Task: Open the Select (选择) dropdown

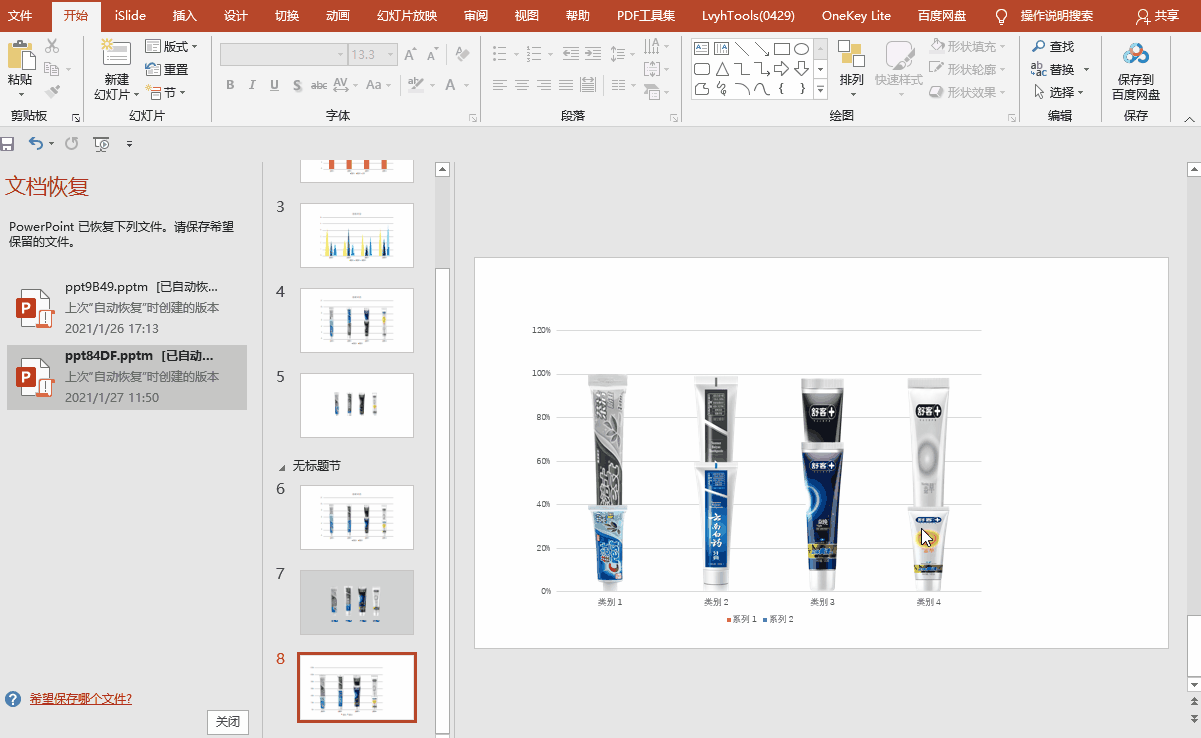Action: [1058, 92]
